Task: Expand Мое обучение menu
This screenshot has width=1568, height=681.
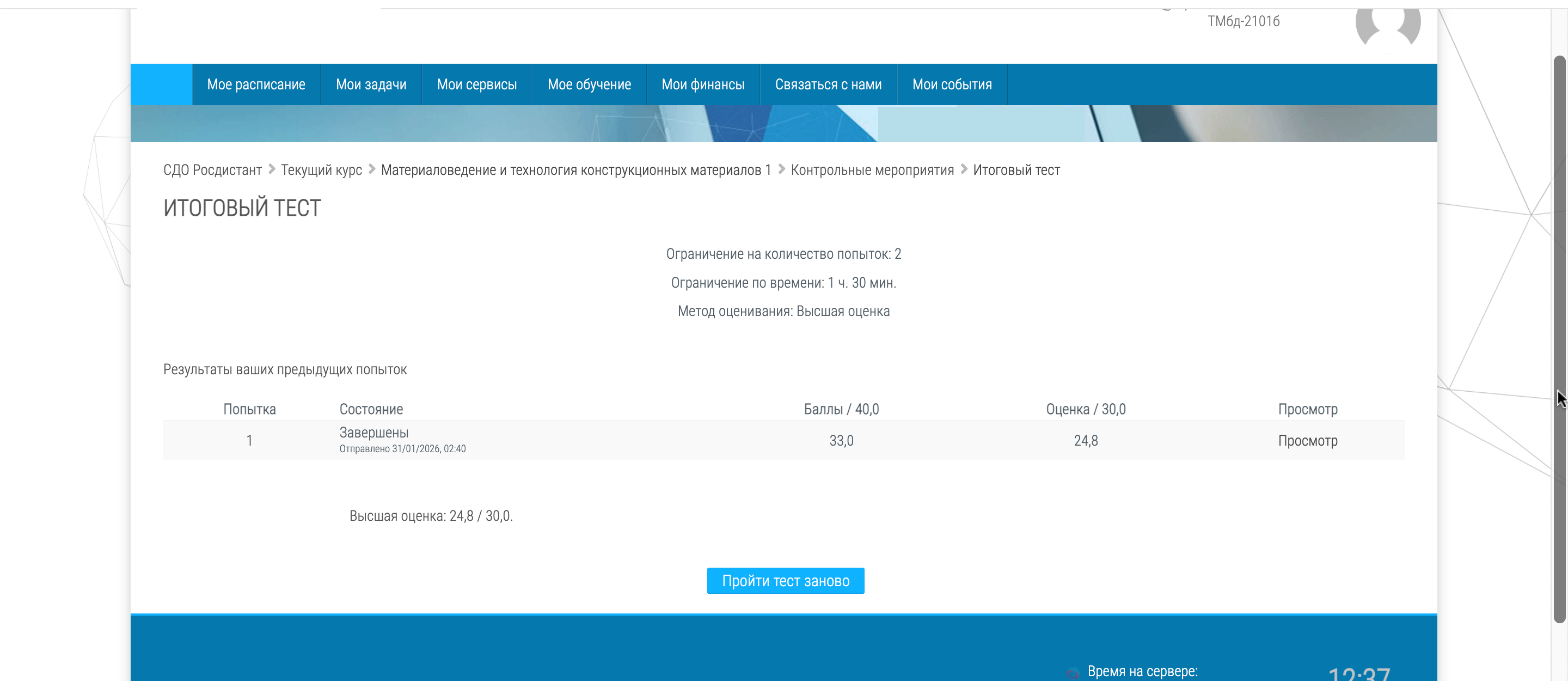Action: coord(589,84)
